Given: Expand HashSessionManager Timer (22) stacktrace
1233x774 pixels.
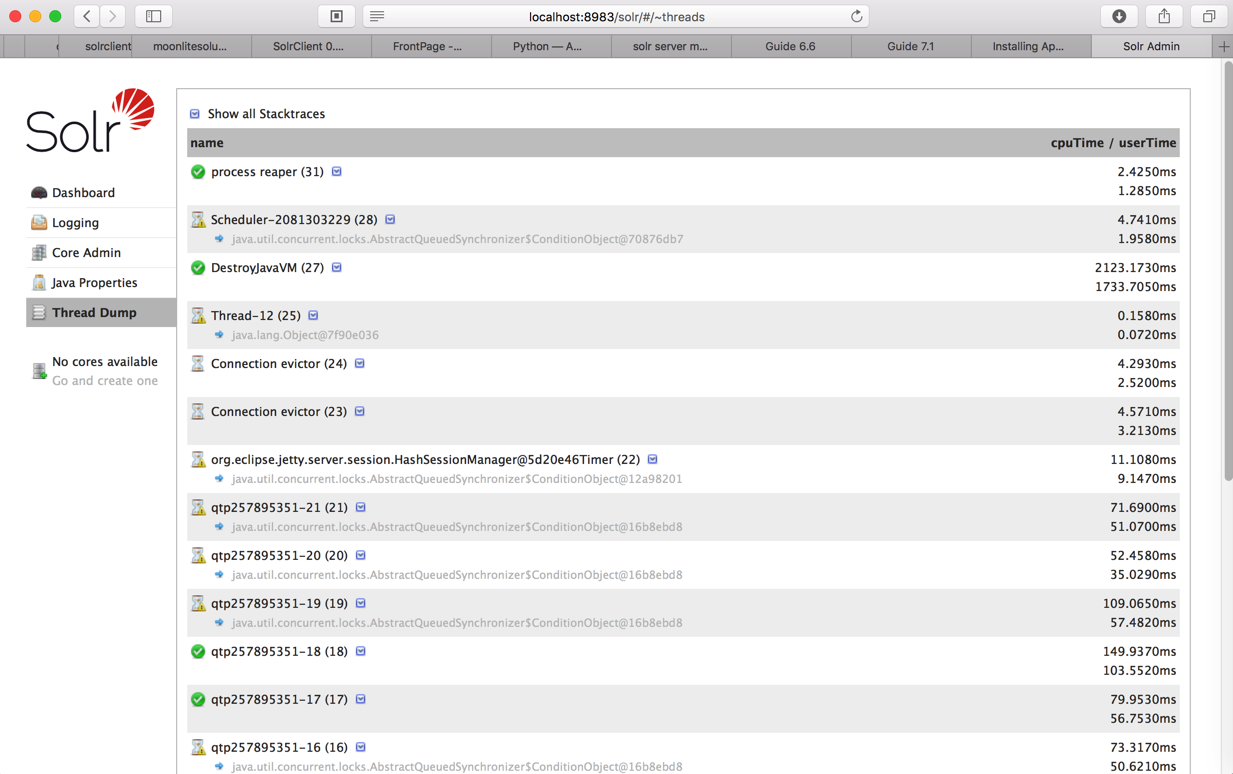Looking at the screenshot, I should click(653, 460).
